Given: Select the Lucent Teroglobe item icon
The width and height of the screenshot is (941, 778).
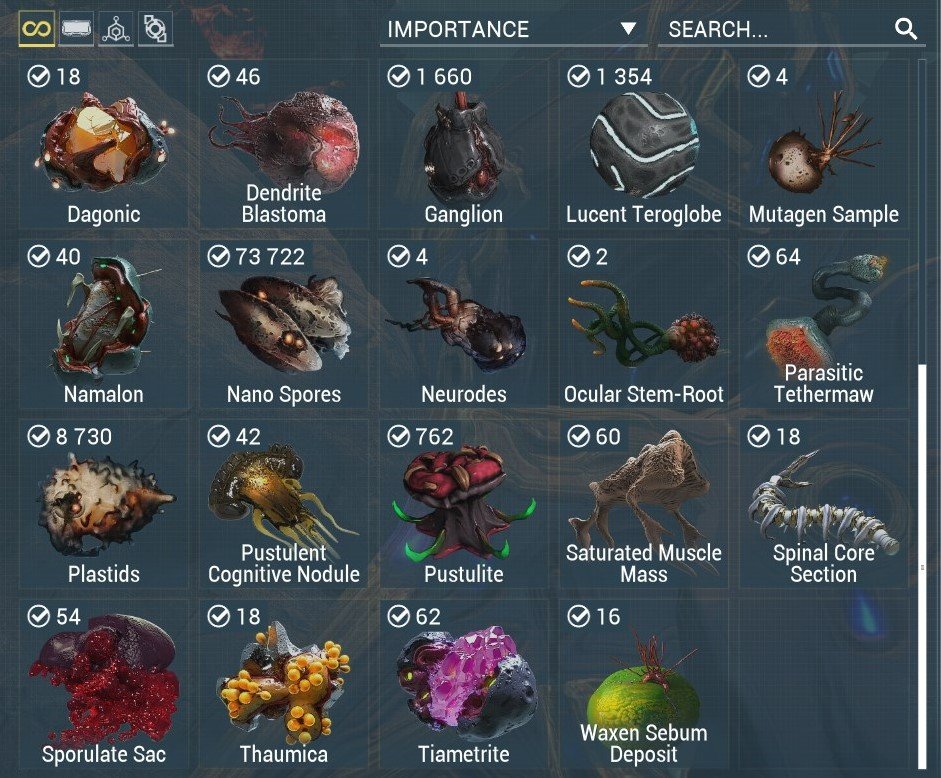Looking at the screenshot, I should click(x=643, y=144).
